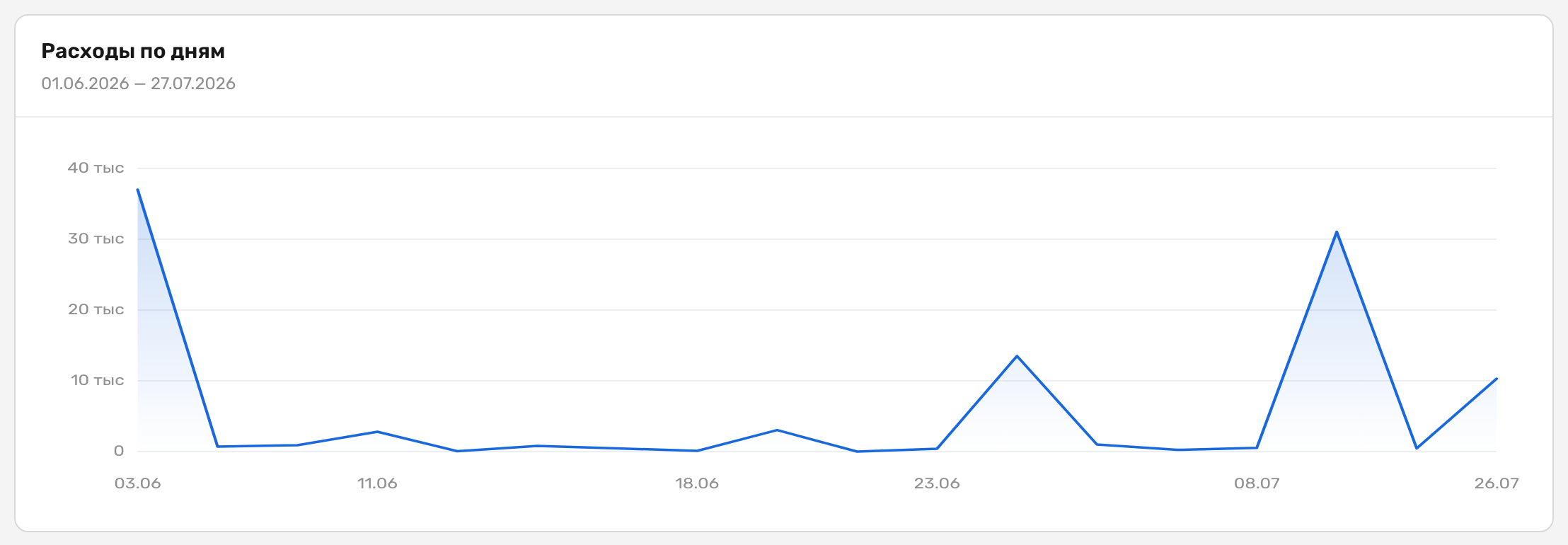Image resolution: width=1568 pixels, height=545 pixels.
Task: Click the data point at 23.06 on the line
Action: point(937,449)
